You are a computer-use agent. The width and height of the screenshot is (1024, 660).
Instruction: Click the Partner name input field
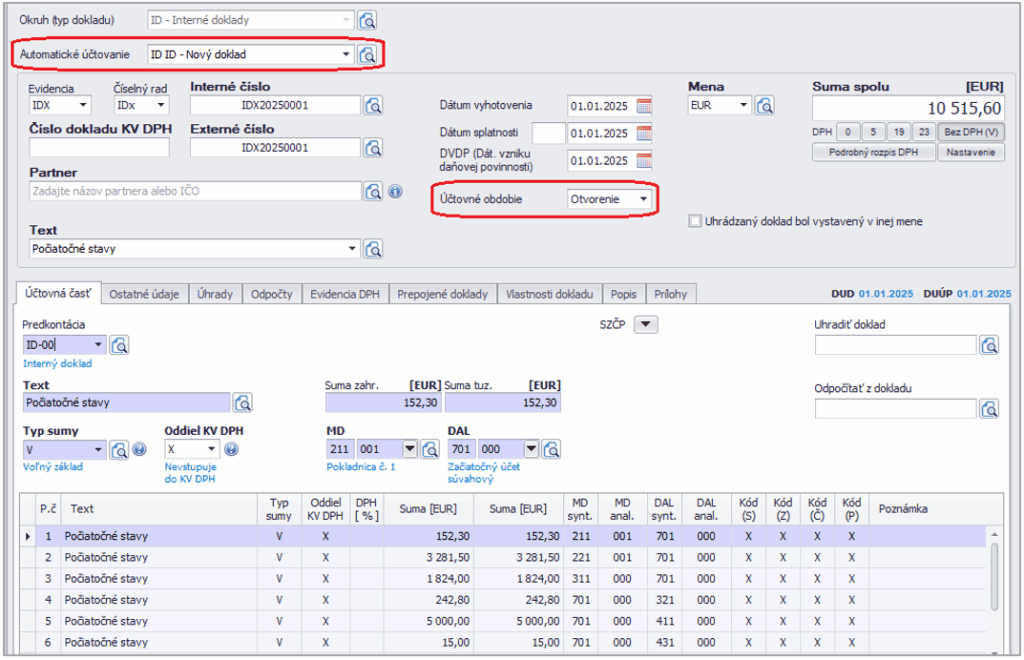195,191
